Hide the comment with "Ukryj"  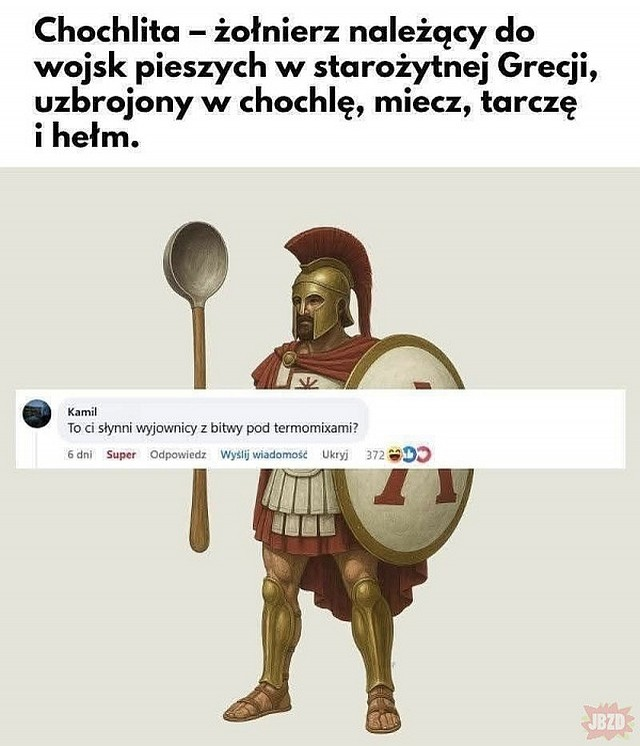pos(335,455)
